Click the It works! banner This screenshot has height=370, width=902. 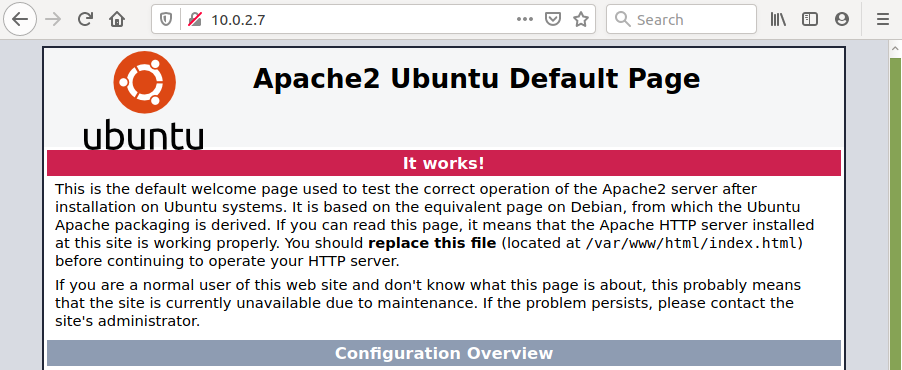coord(444,163)
